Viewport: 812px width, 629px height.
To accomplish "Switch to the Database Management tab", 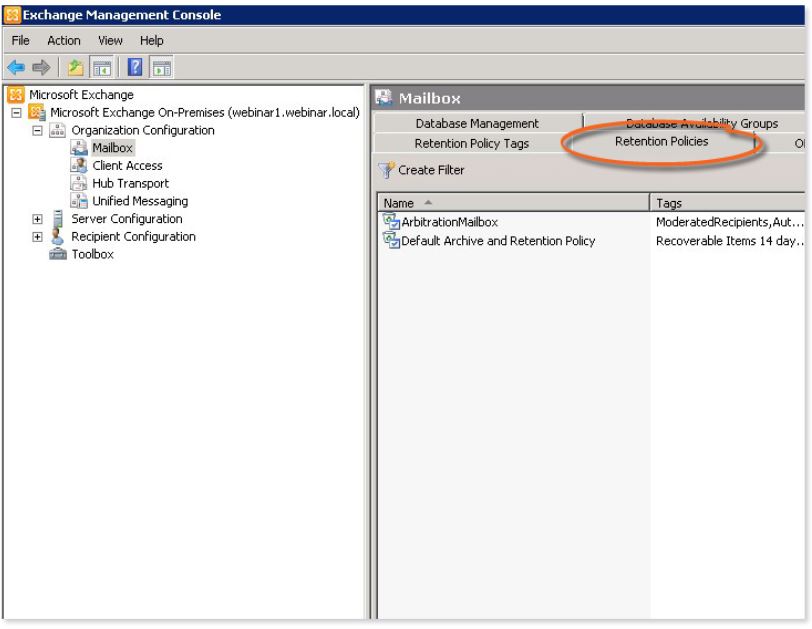I will pyautogui.click(x=477, y=124).
